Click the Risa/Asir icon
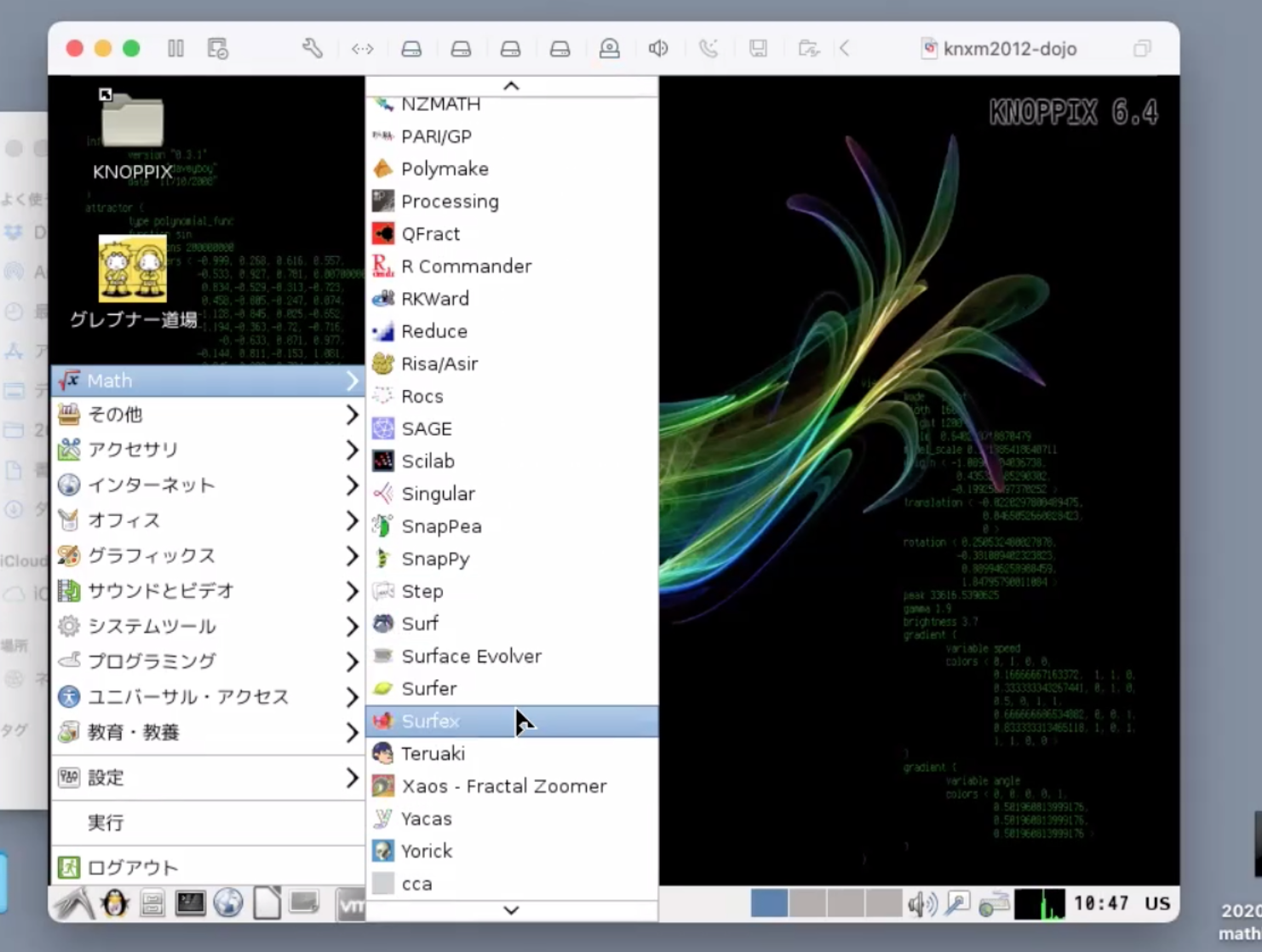This screenshot has height=952, width=1262. coord(383,364)
